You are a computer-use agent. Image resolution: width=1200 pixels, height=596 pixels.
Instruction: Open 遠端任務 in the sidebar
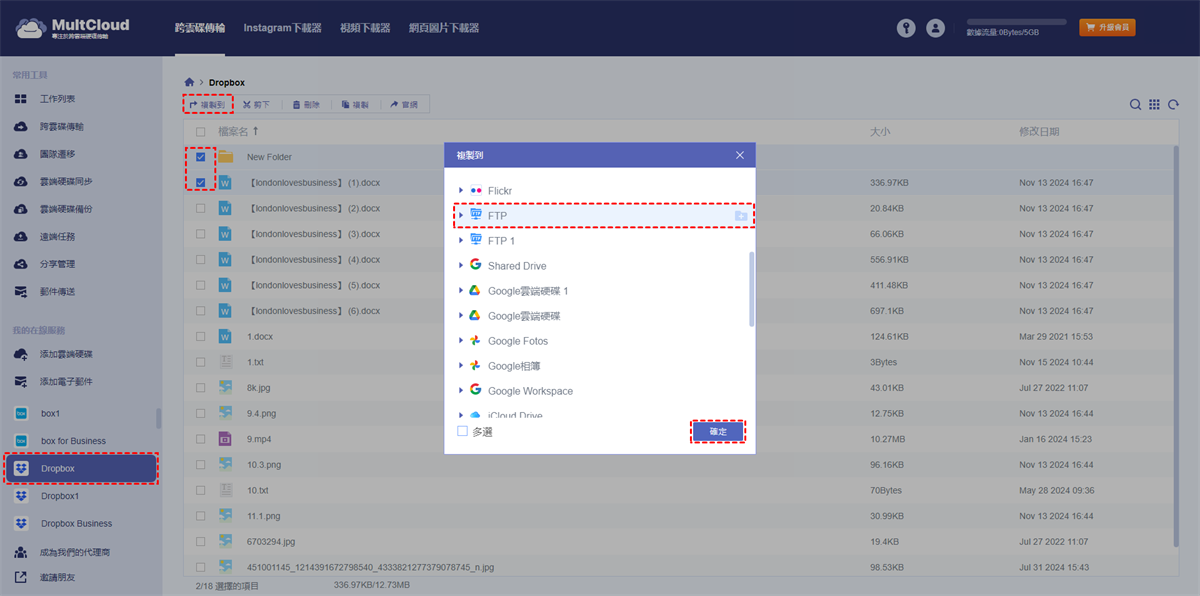57,237
